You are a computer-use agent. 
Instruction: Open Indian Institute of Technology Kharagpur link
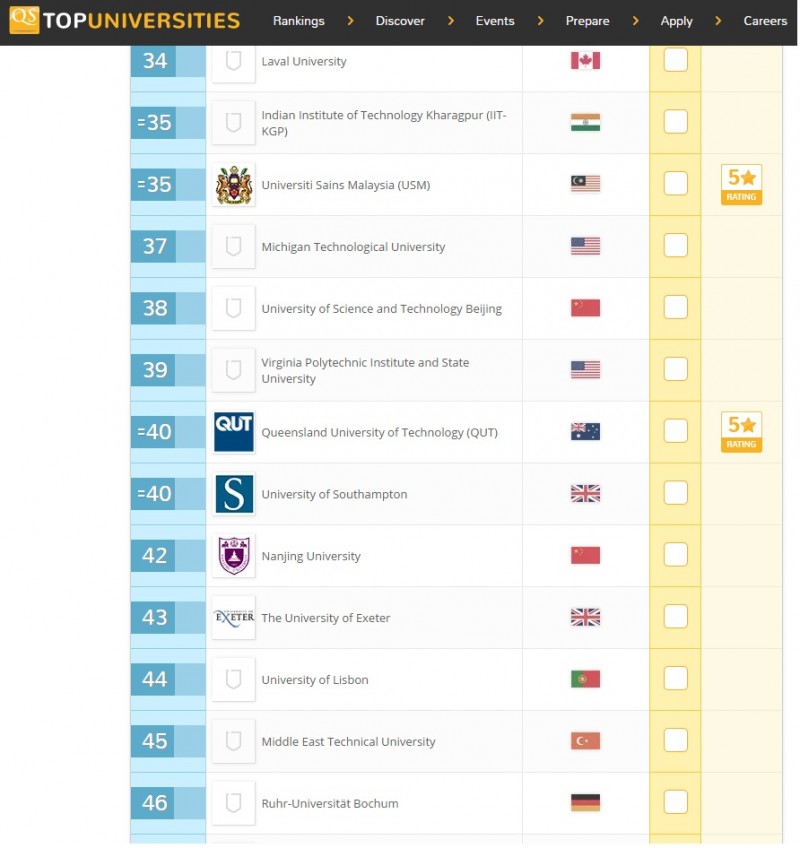pos(384,123)
